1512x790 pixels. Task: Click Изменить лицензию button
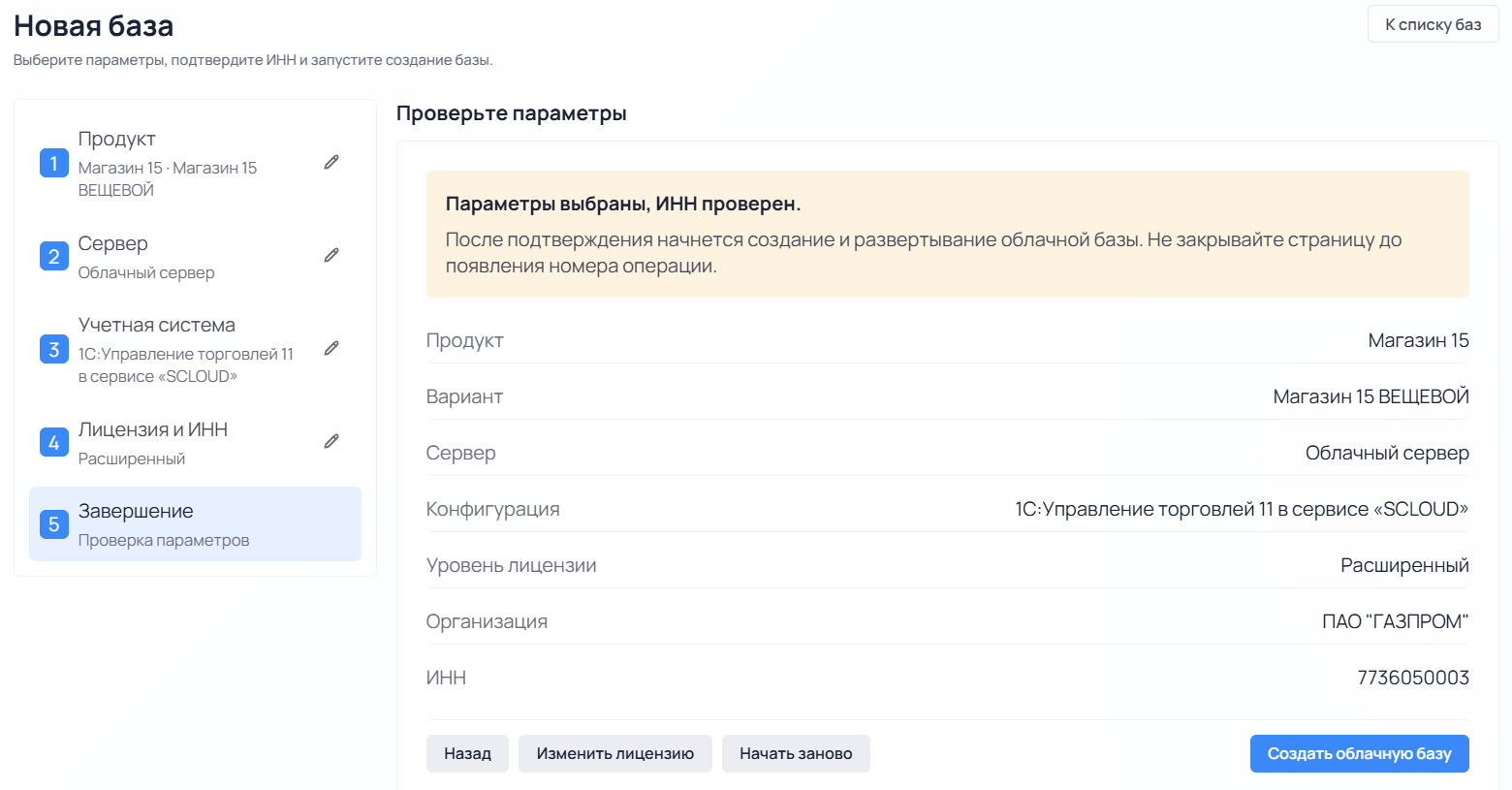[x=615, y=753]
